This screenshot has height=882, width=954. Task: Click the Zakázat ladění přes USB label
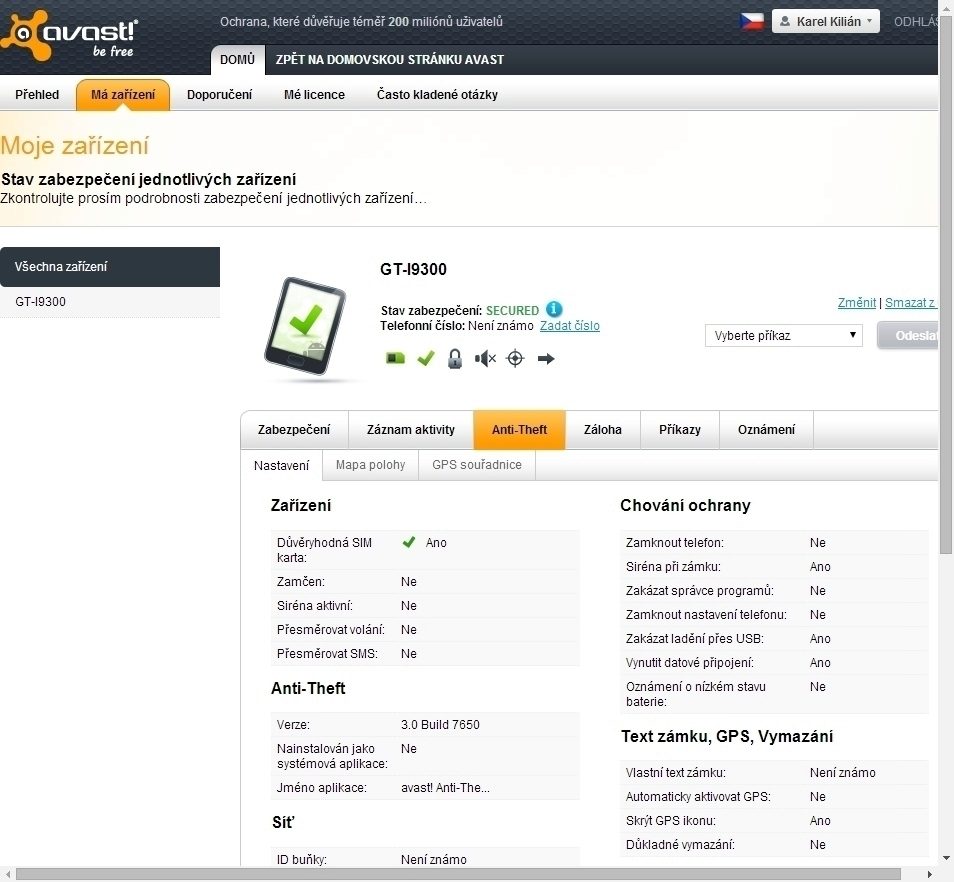pos(696,639)
